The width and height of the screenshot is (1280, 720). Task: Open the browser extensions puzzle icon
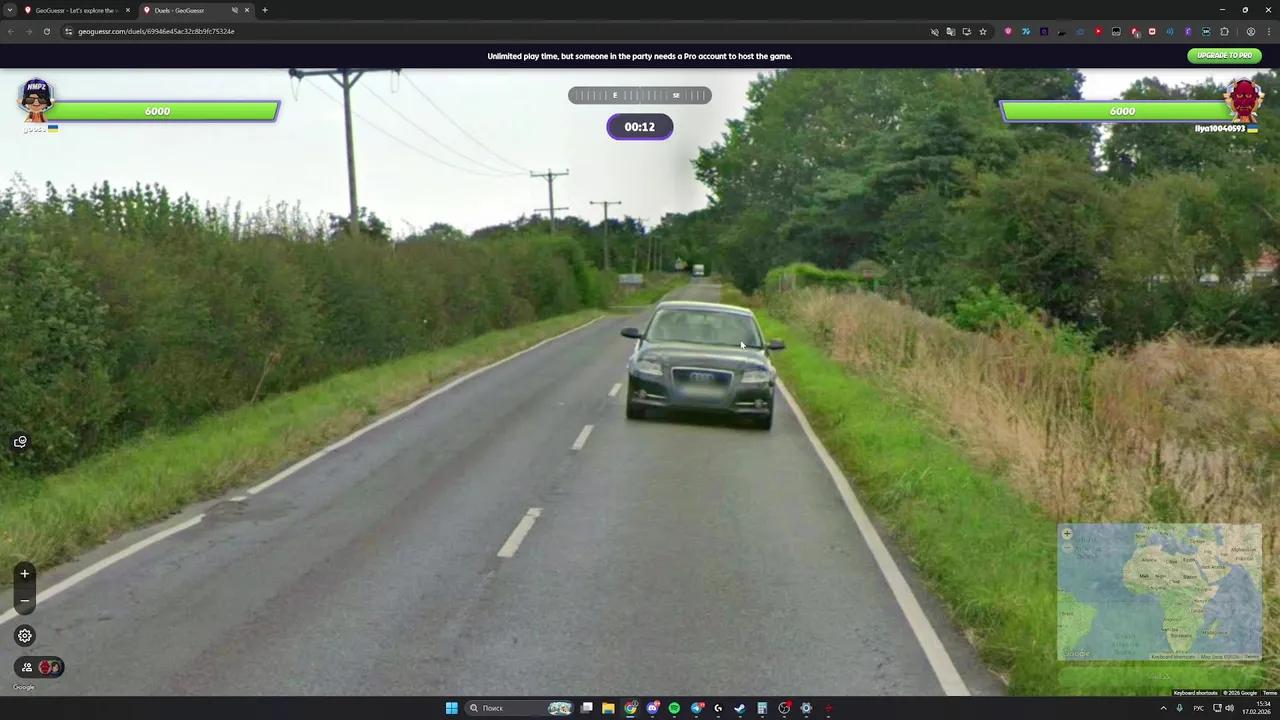tap(1224, 31)
